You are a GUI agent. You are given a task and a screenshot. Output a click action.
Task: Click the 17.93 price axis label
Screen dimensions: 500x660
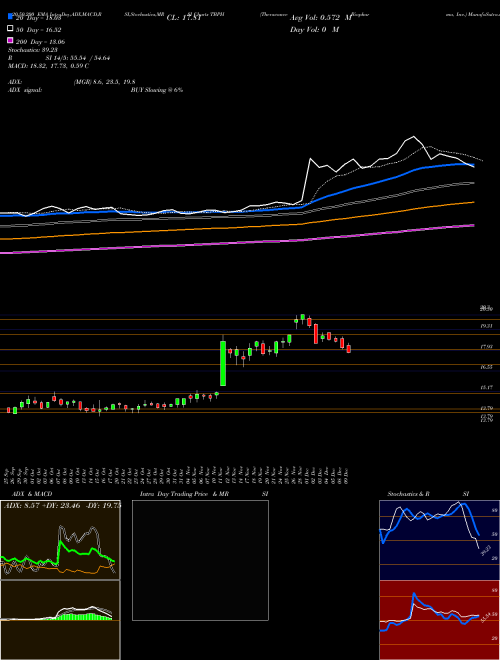(x=487, y=346)
